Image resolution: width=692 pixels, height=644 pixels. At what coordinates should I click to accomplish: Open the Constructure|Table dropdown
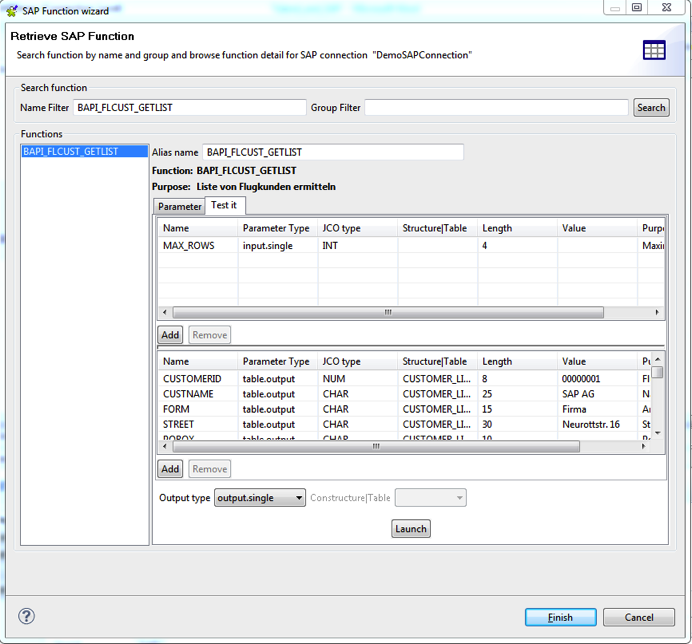pyautogui.click(x=430, y=498)
